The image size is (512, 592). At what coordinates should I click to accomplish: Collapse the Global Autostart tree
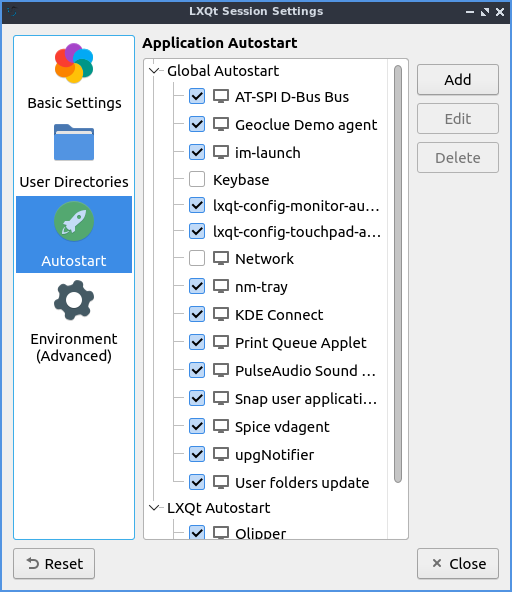pyautogui.click(x=154, y=71)
